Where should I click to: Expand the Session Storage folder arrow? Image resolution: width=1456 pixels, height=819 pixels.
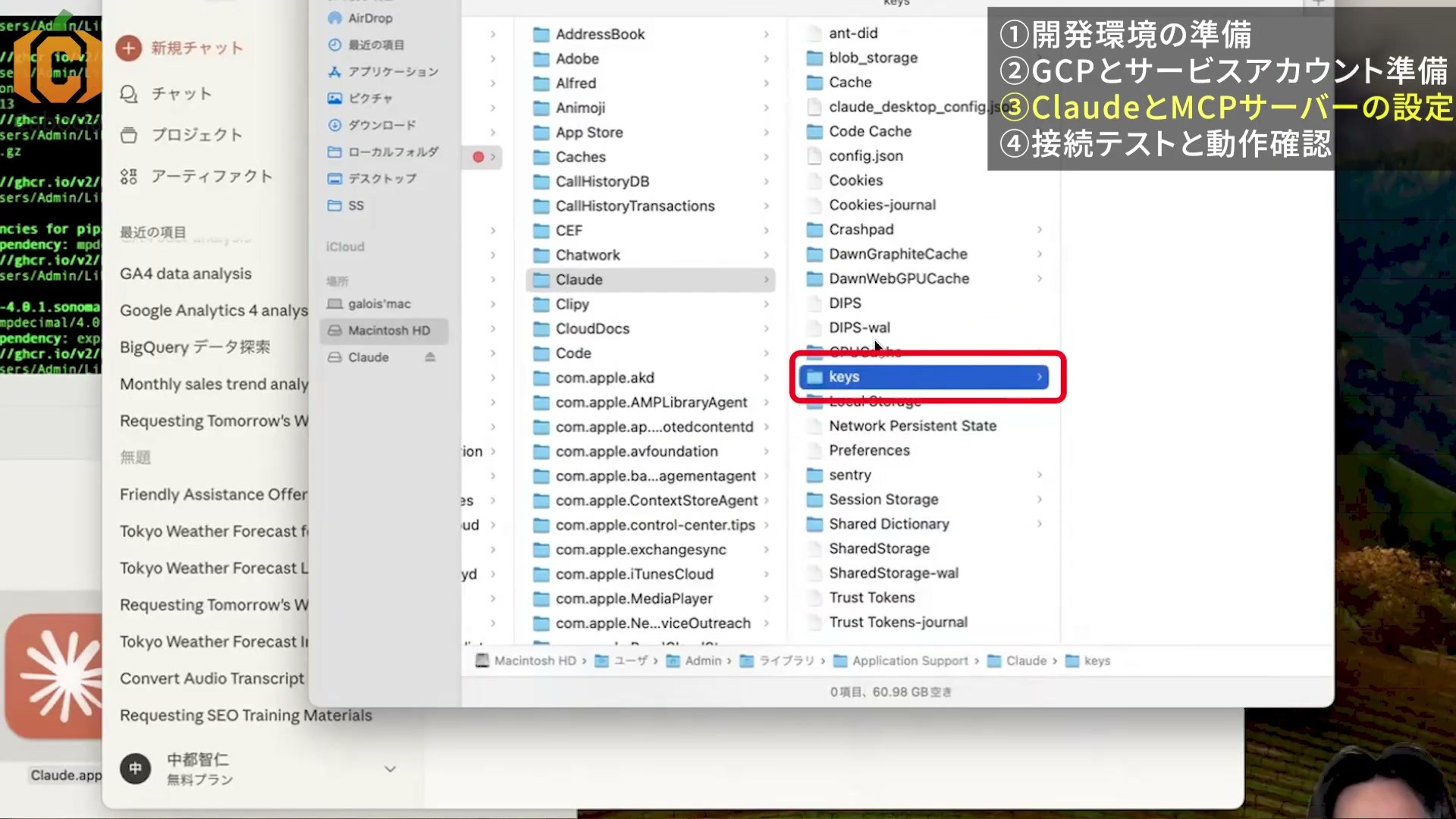(1039, 500)
